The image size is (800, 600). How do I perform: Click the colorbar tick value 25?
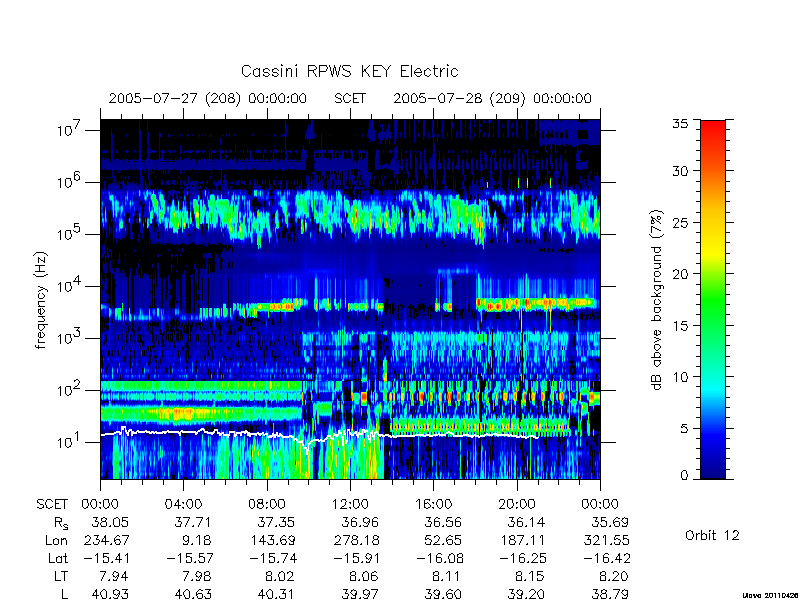tap(680, 222)
